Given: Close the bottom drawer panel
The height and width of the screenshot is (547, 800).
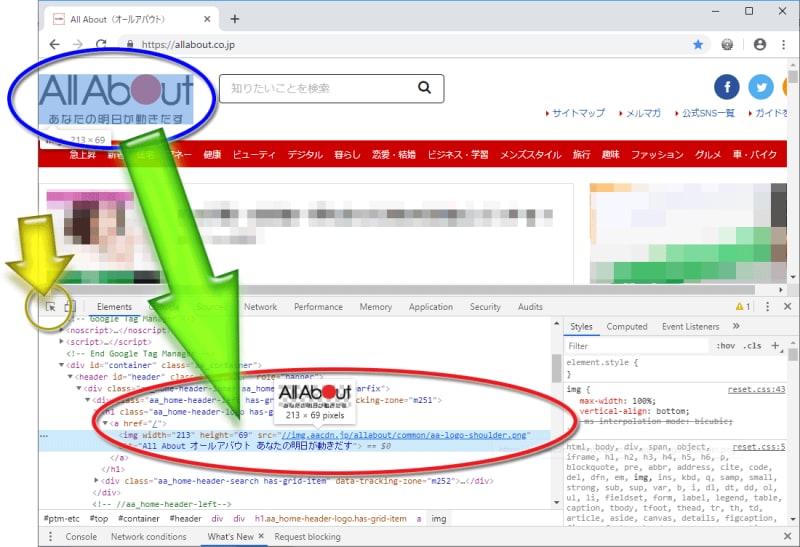Looking at the screenshot, I should 787,536.
